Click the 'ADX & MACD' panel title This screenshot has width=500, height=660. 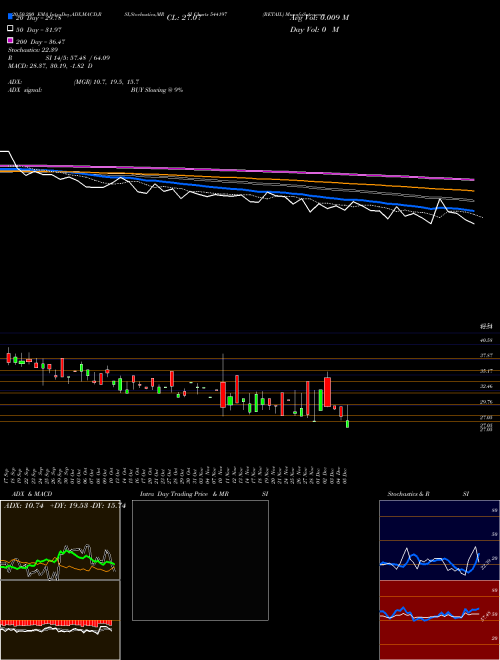[x=32, y=494]
